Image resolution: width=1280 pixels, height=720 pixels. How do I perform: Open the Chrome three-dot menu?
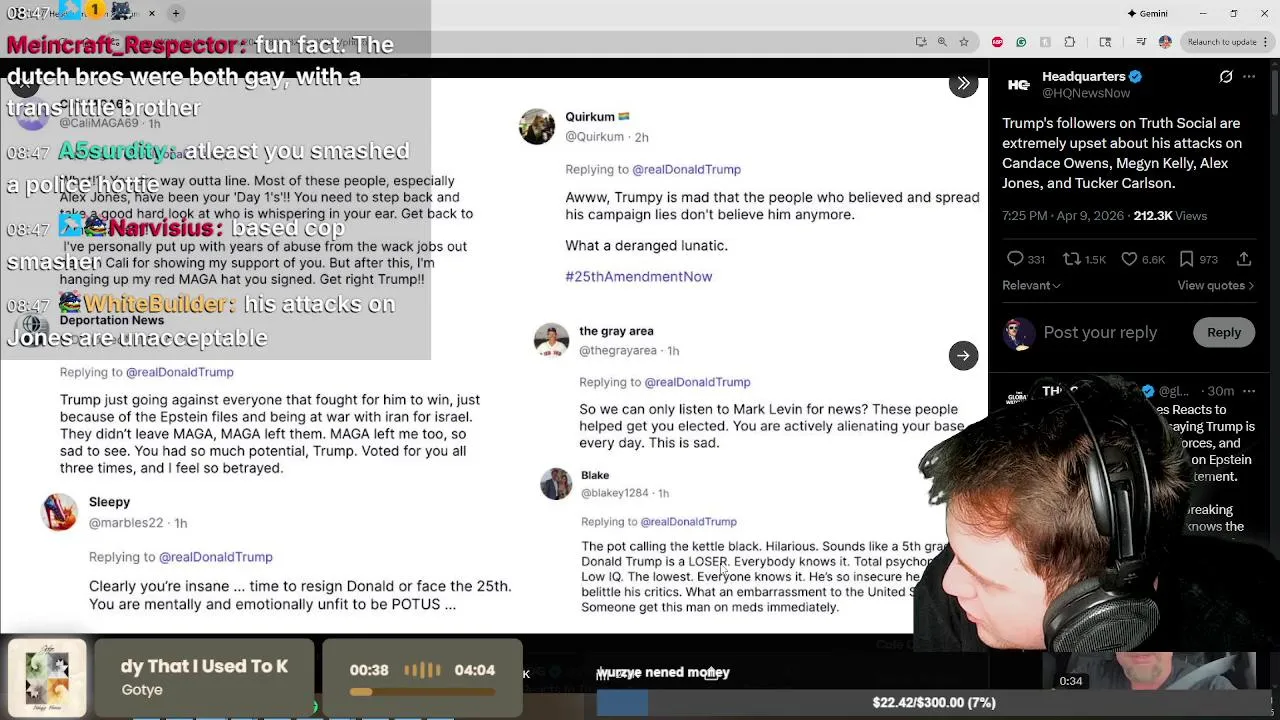coord(1267,42)
